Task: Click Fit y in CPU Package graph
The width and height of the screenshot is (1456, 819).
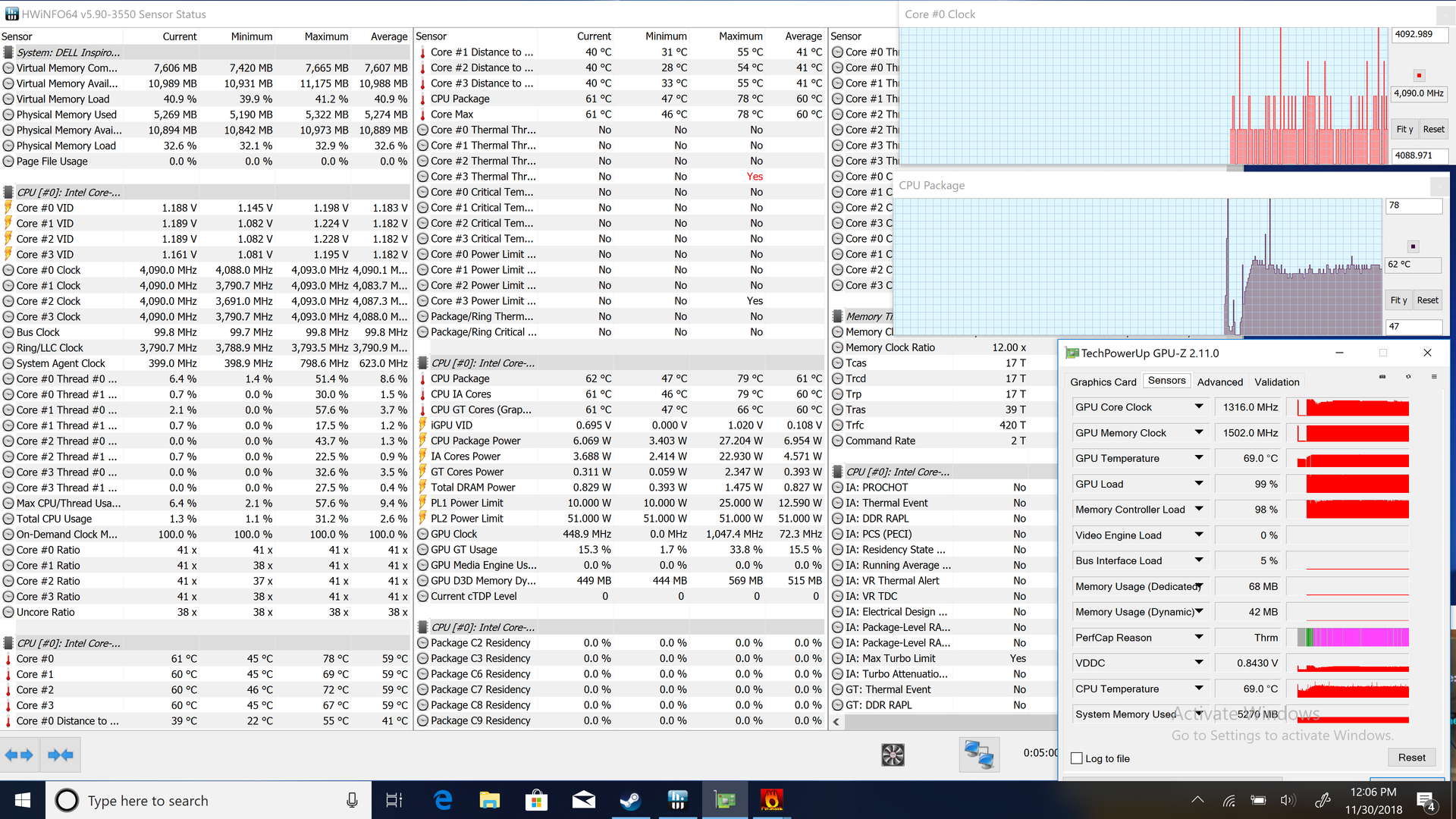Action: [x=1398, y=300]
